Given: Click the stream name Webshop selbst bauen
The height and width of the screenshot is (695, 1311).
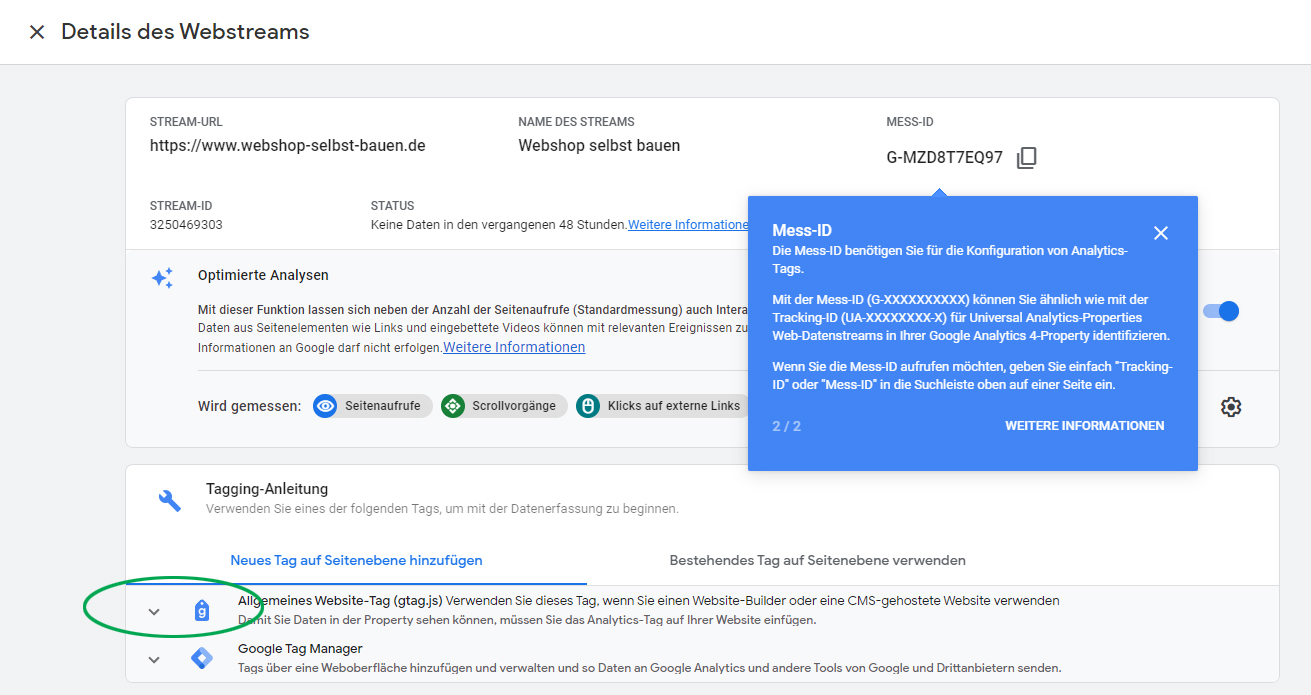Looking at the screenshot, I should click(x=599, y=145).
